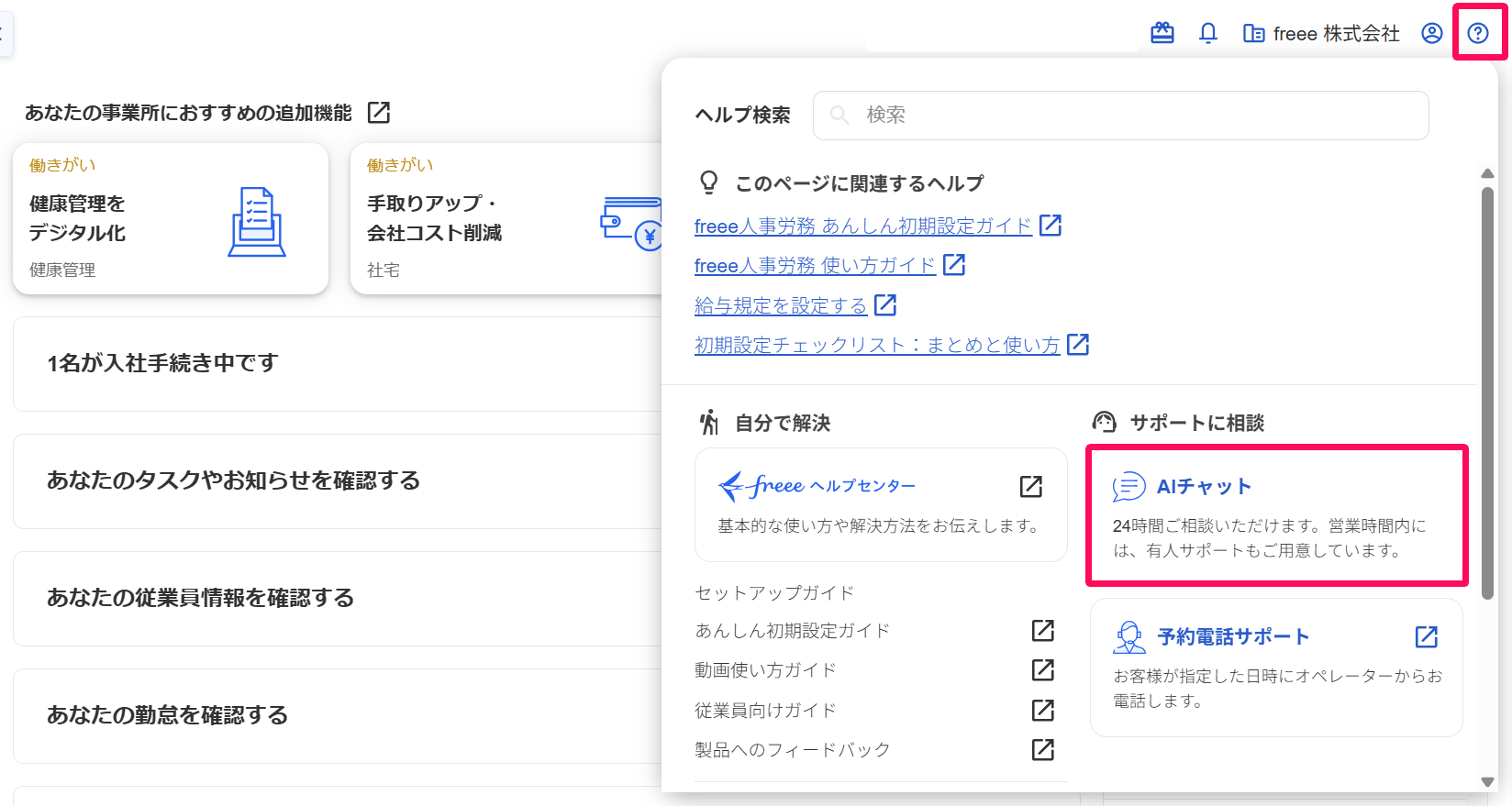This screenshot has height=806, width=1512.
Task: Click help panel scrollbar up arrow
Action: (x=1488, y=173)
